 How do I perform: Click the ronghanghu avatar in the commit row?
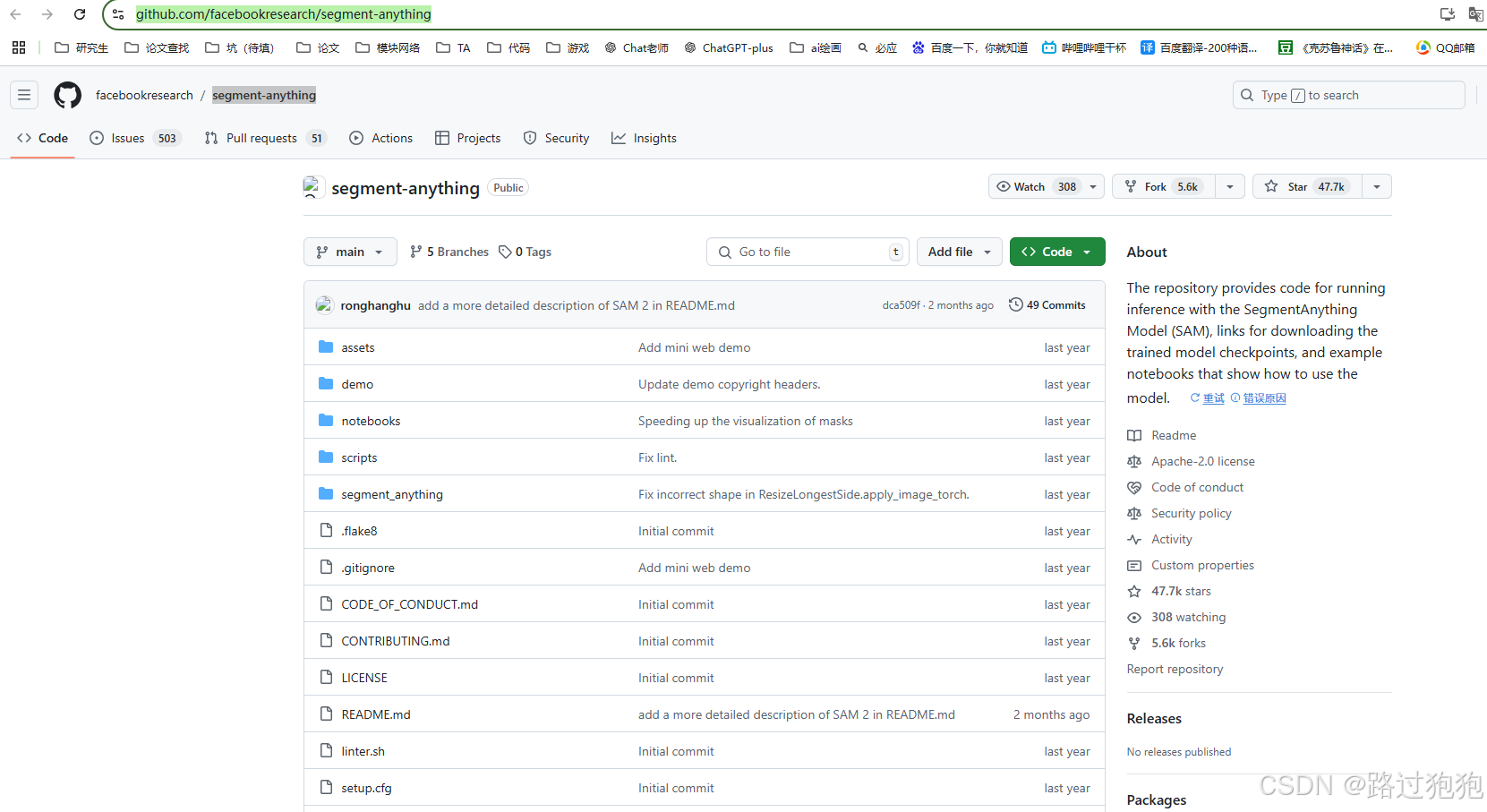click(324, 305)
